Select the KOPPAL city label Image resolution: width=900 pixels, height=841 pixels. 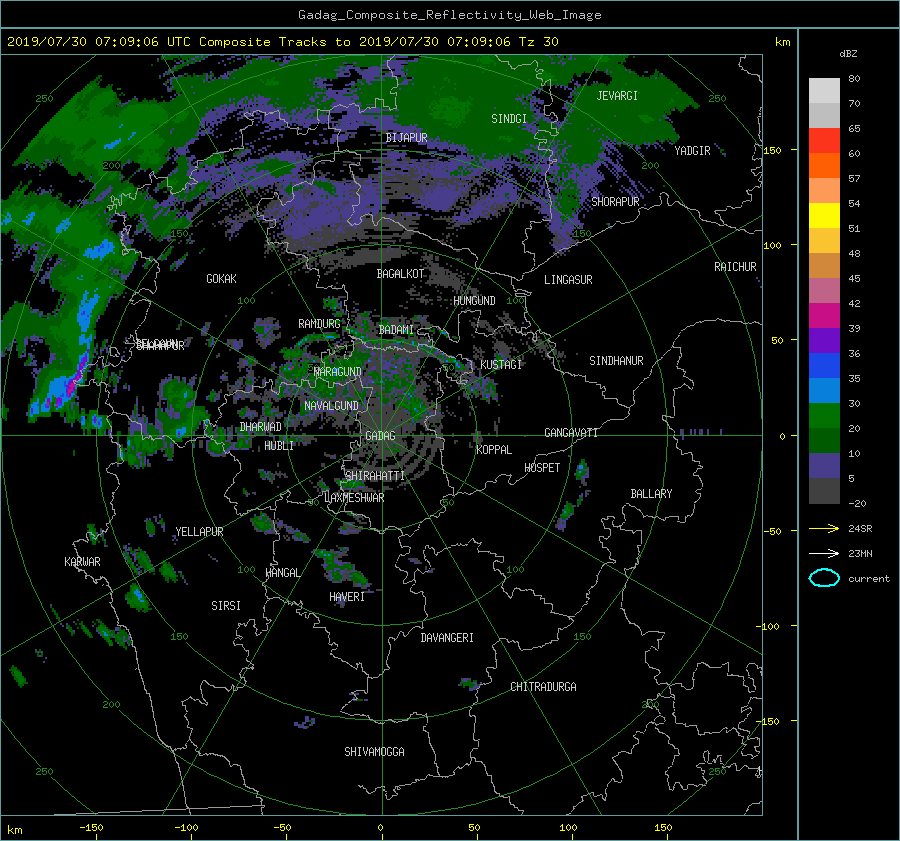[494, 450]
